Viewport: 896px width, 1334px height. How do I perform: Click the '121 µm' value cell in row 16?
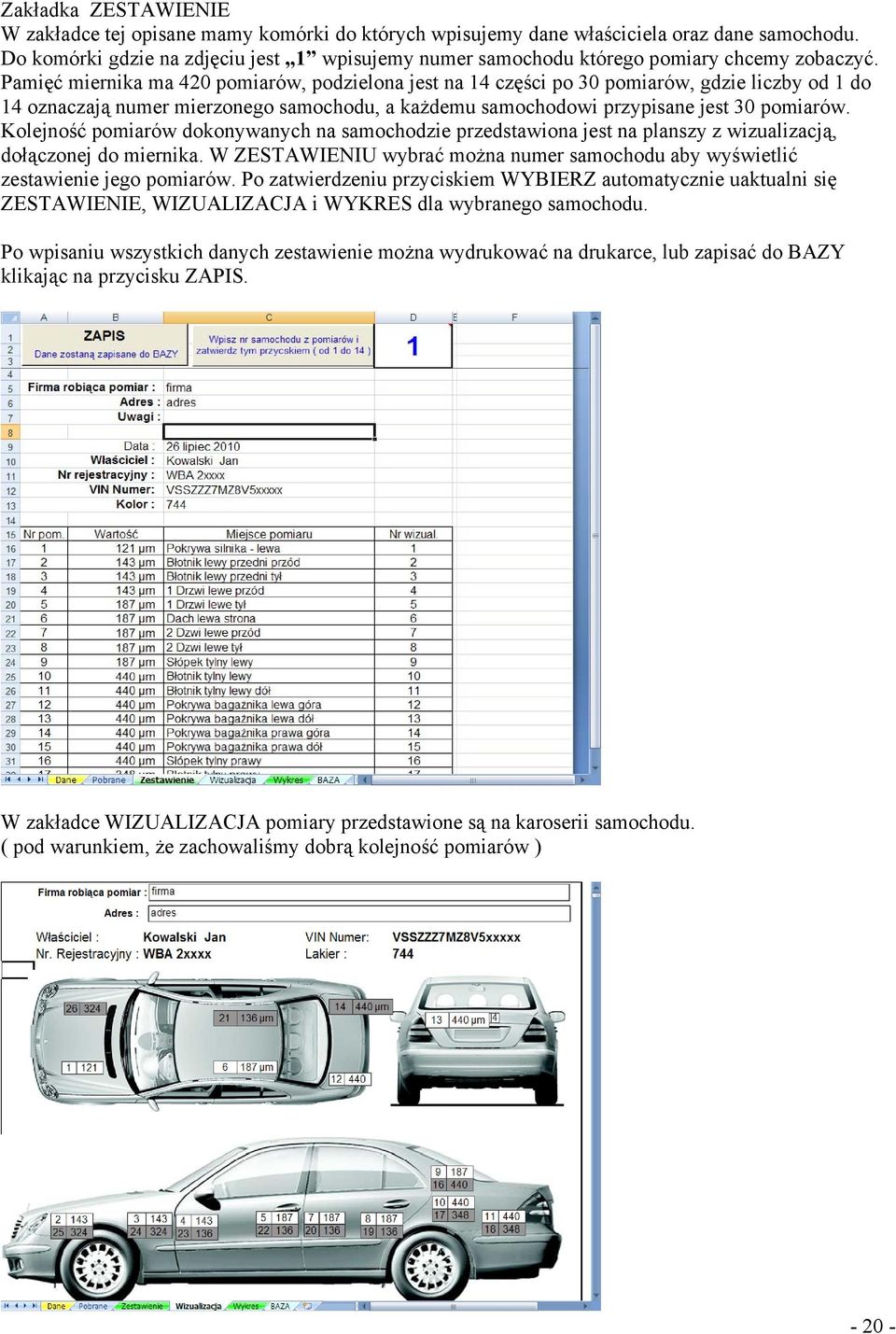pos(116,549)
